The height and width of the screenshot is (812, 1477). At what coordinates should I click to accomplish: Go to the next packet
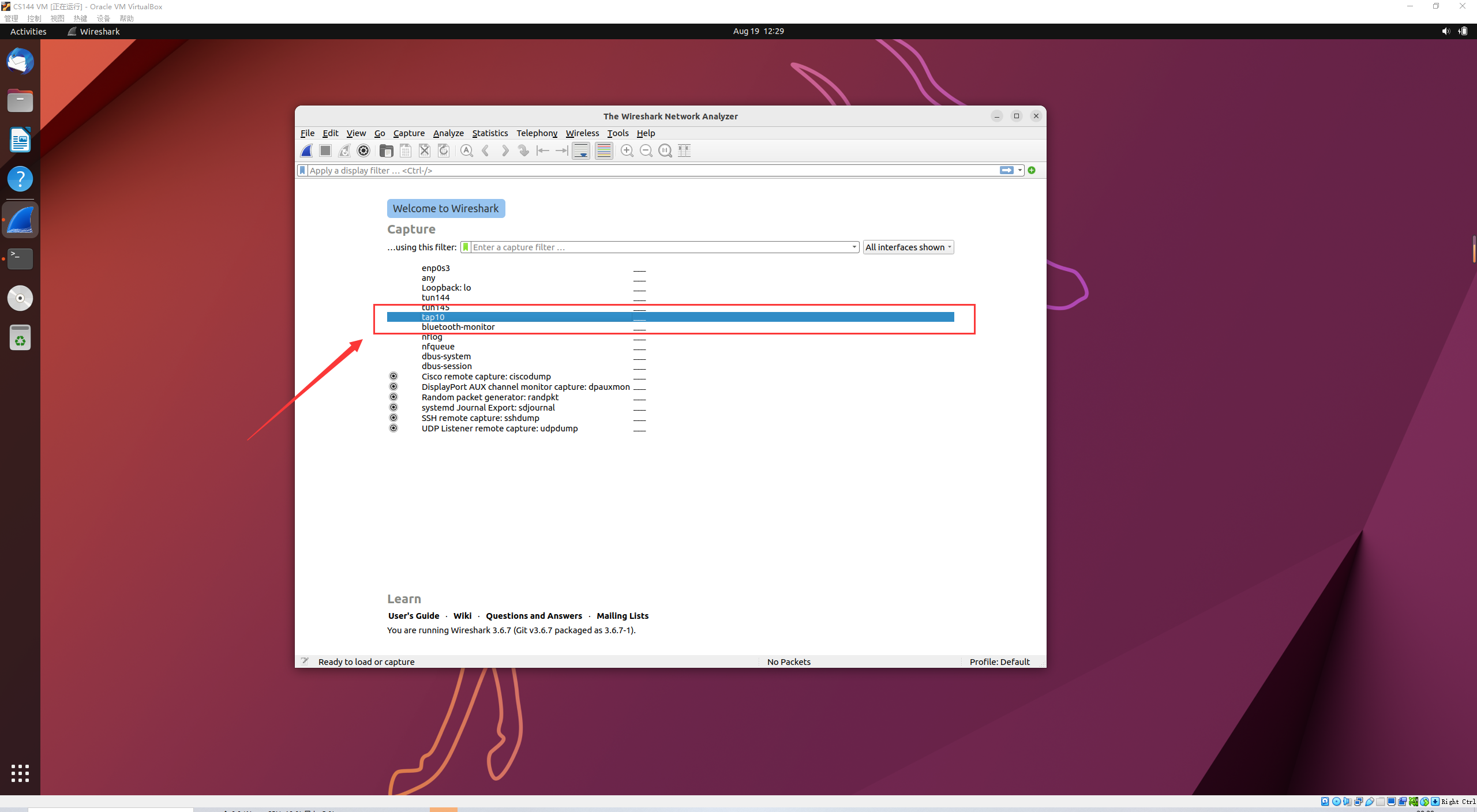coord(505,151)
